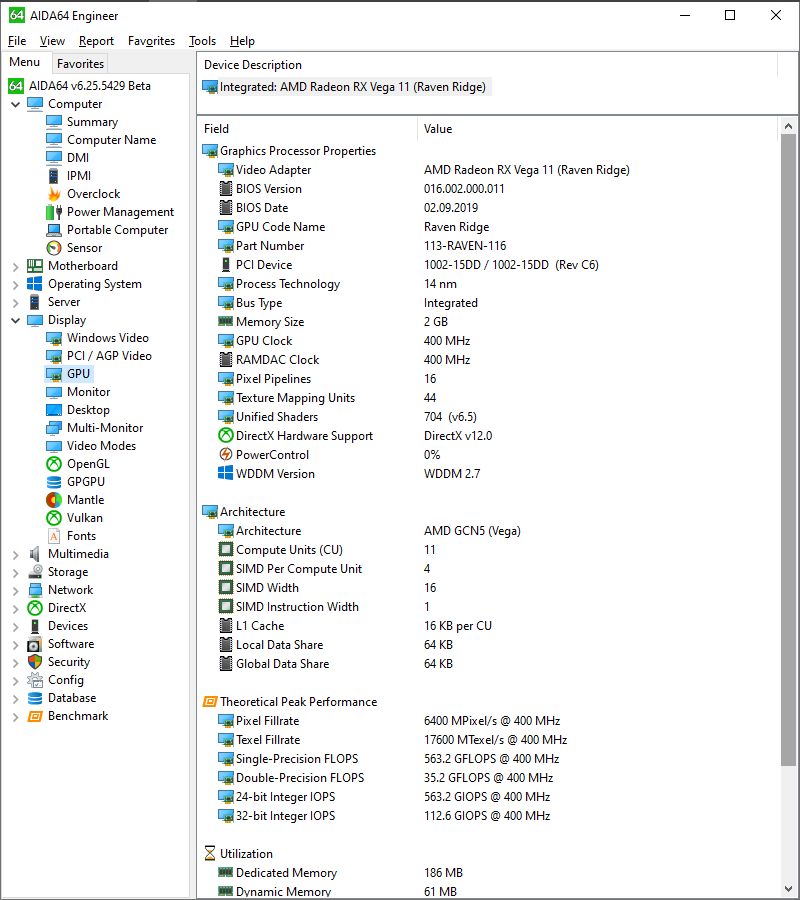The width and height of the screenshot is (800, 900).
Task: Select the integrated Radeon RX Vega 11 device
Action: pyautogui.click(x=347, y=87)
